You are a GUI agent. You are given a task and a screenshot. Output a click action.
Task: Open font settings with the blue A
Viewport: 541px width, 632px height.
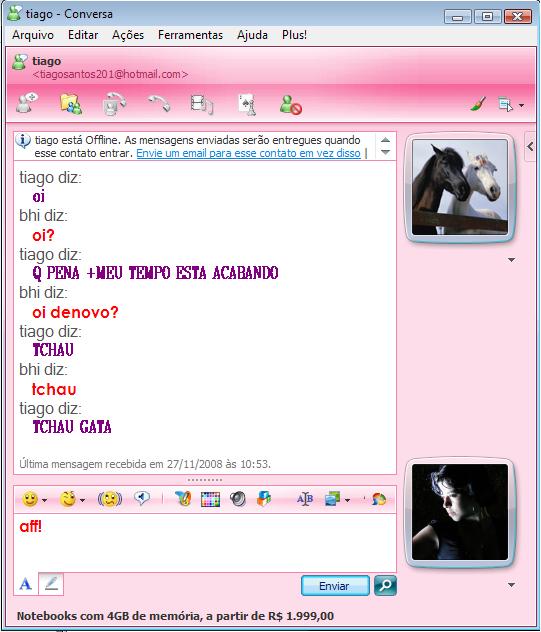tap(25, 584)
